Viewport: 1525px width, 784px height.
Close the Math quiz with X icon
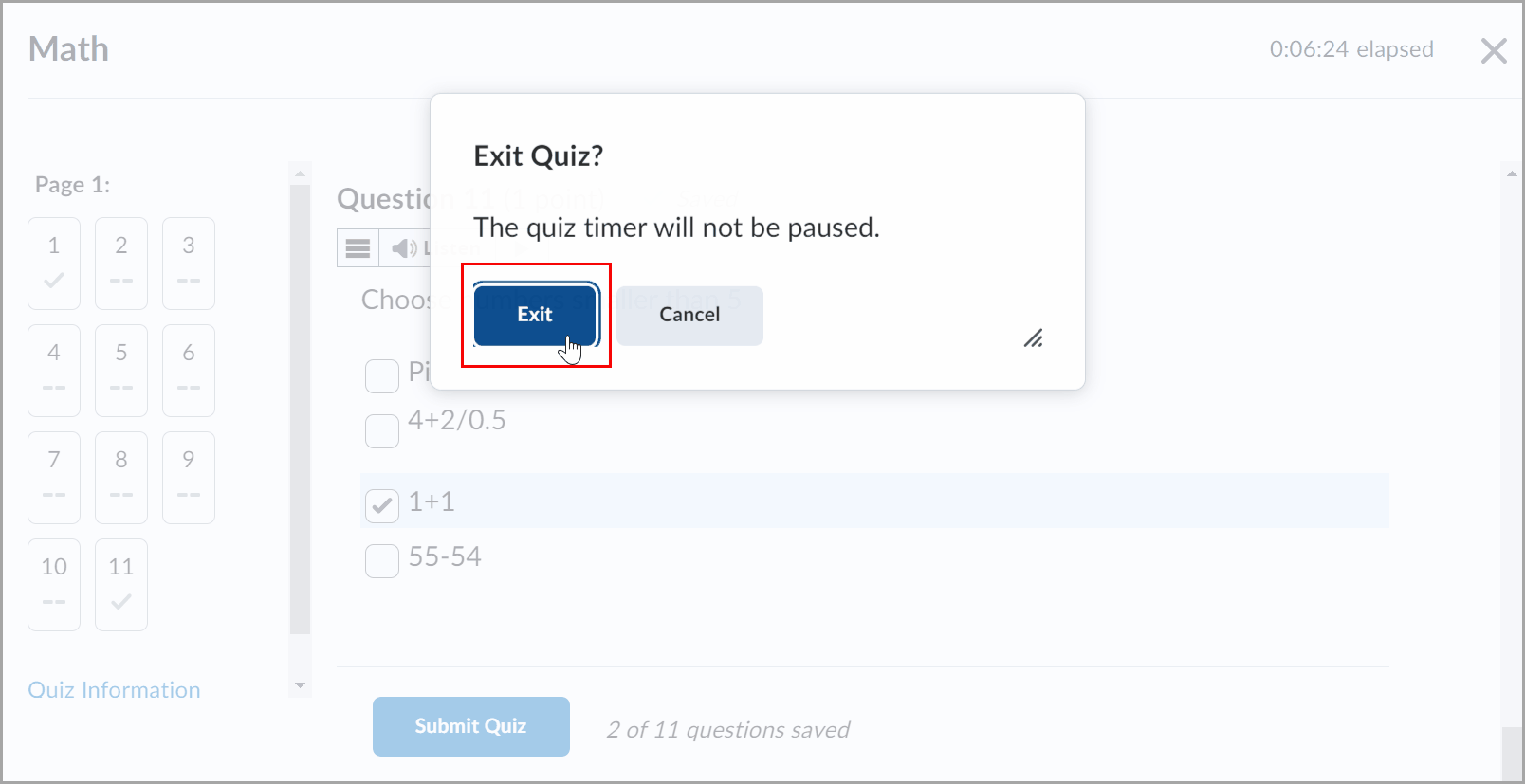point(1494,51)
